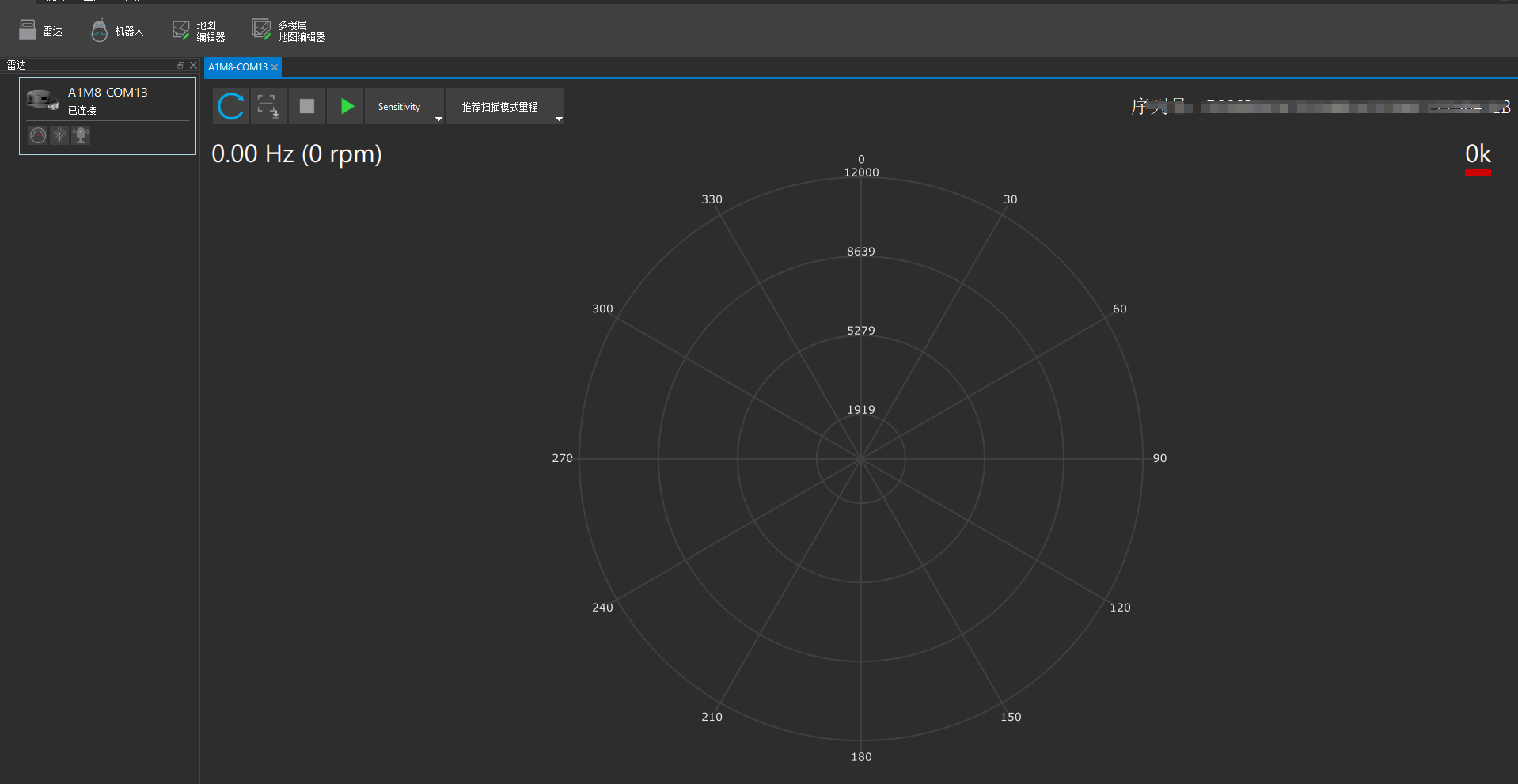The width and height of the screenshot is (1518, 784).
Task: Click the 0.00 Hz (0 rpm) readout
Action: 297,153
